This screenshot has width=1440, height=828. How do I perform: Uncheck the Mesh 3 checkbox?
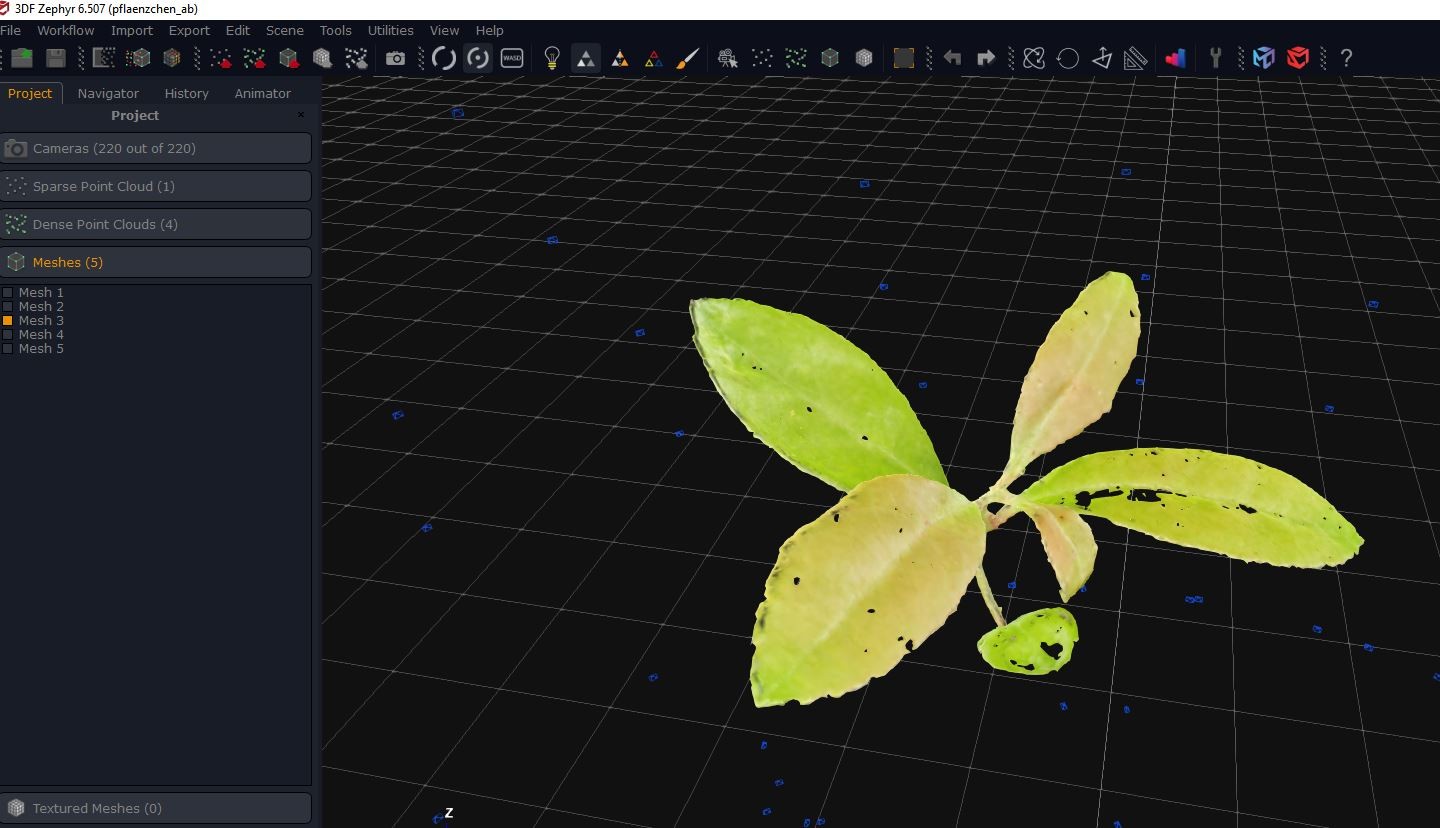(8, 321)
